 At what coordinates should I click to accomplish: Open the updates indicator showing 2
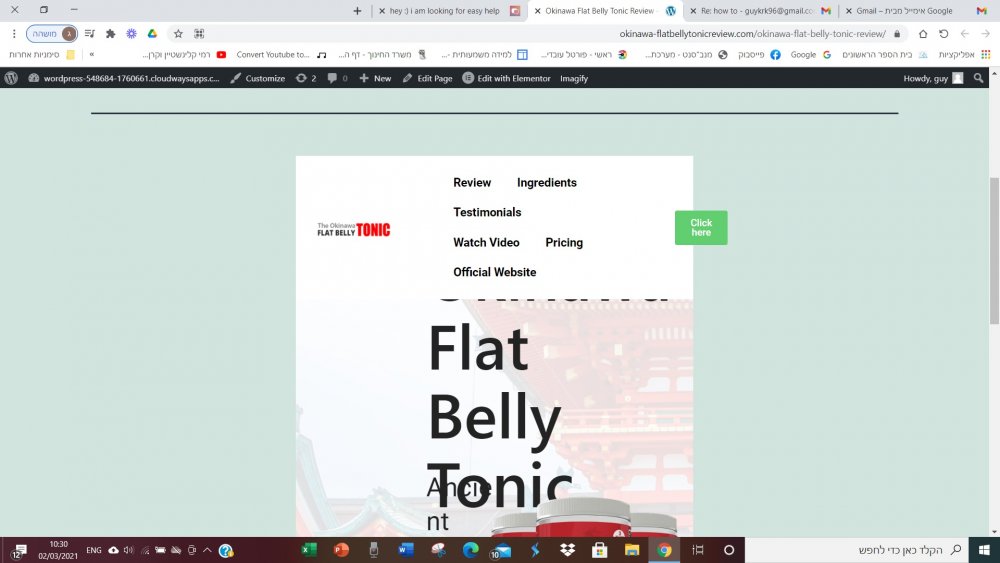click(306, 78)
